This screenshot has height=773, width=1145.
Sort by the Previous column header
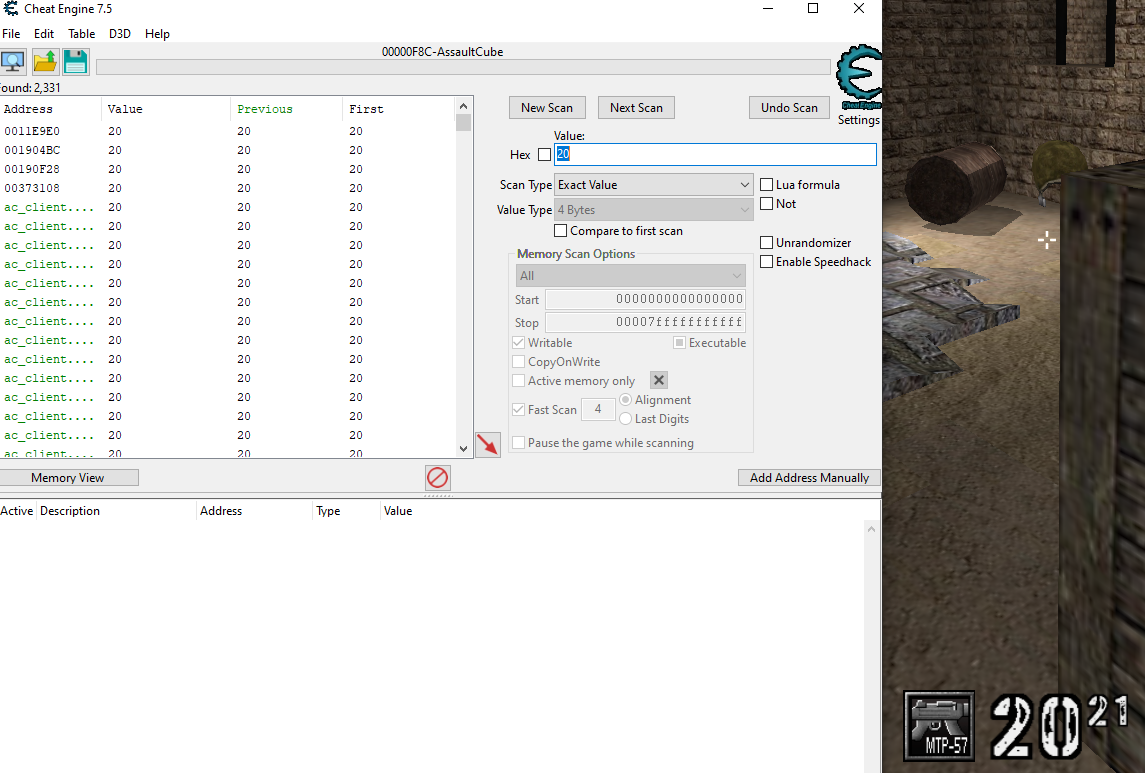[286, 109]
